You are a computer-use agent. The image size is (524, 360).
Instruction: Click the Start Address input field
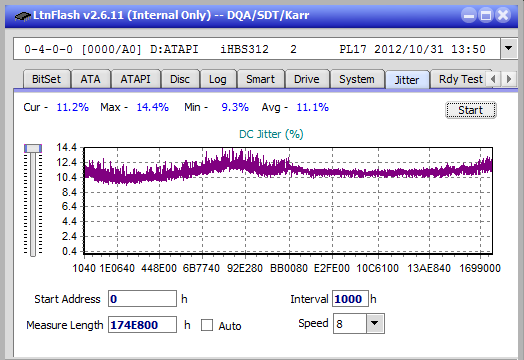tap(142, 299)
